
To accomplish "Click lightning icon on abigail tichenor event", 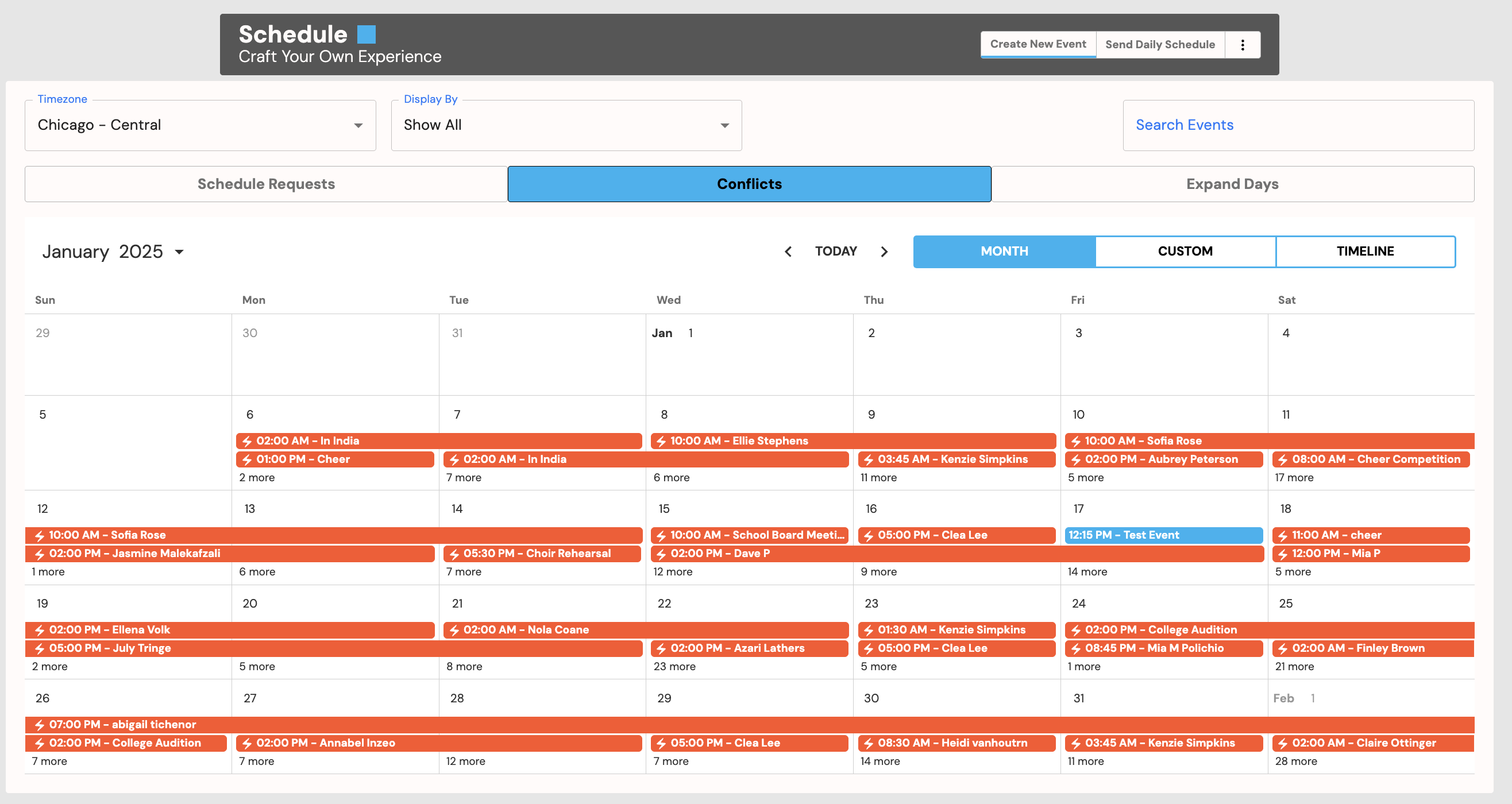I will pos(39,725).
